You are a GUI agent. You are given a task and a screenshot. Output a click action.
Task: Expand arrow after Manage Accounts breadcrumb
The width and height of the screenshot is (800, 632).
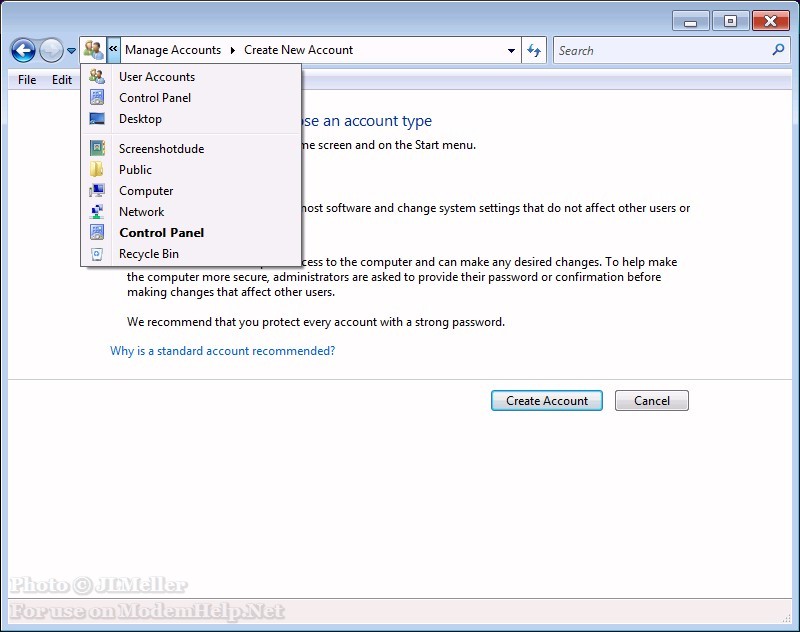[x=233, y=50]
